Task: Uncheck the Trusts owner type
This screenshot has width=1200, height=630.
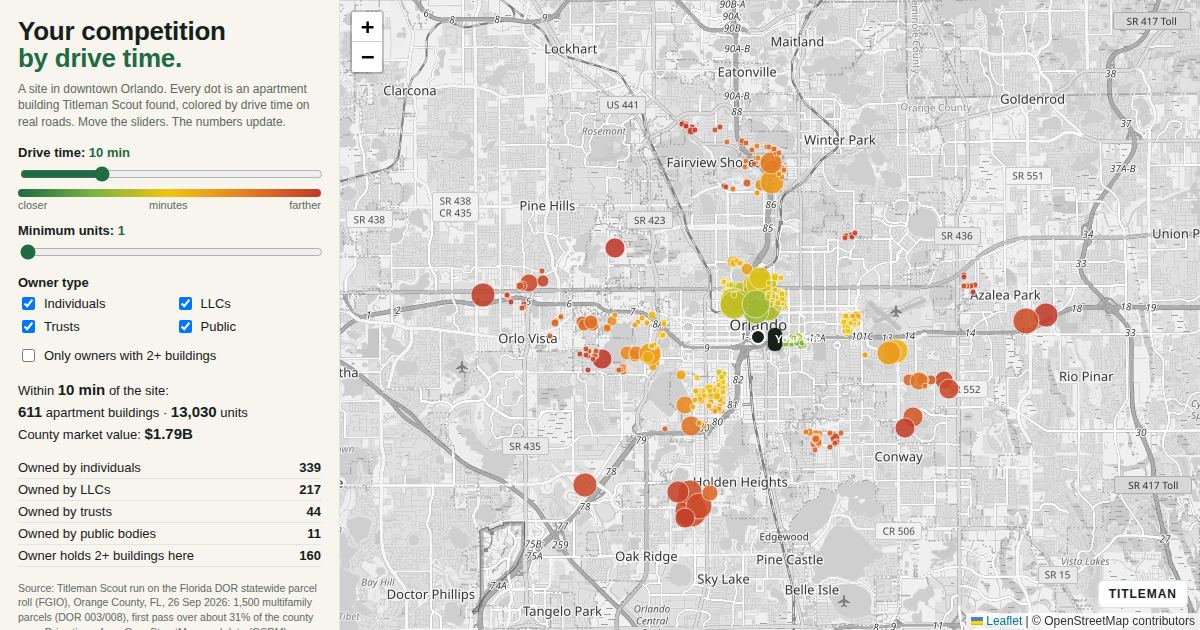Action: [28, 327]
